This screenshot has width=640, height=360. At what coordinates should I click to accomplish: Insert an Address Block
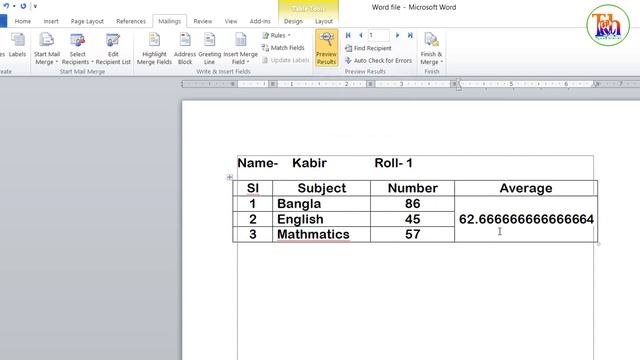coord(185,49)
